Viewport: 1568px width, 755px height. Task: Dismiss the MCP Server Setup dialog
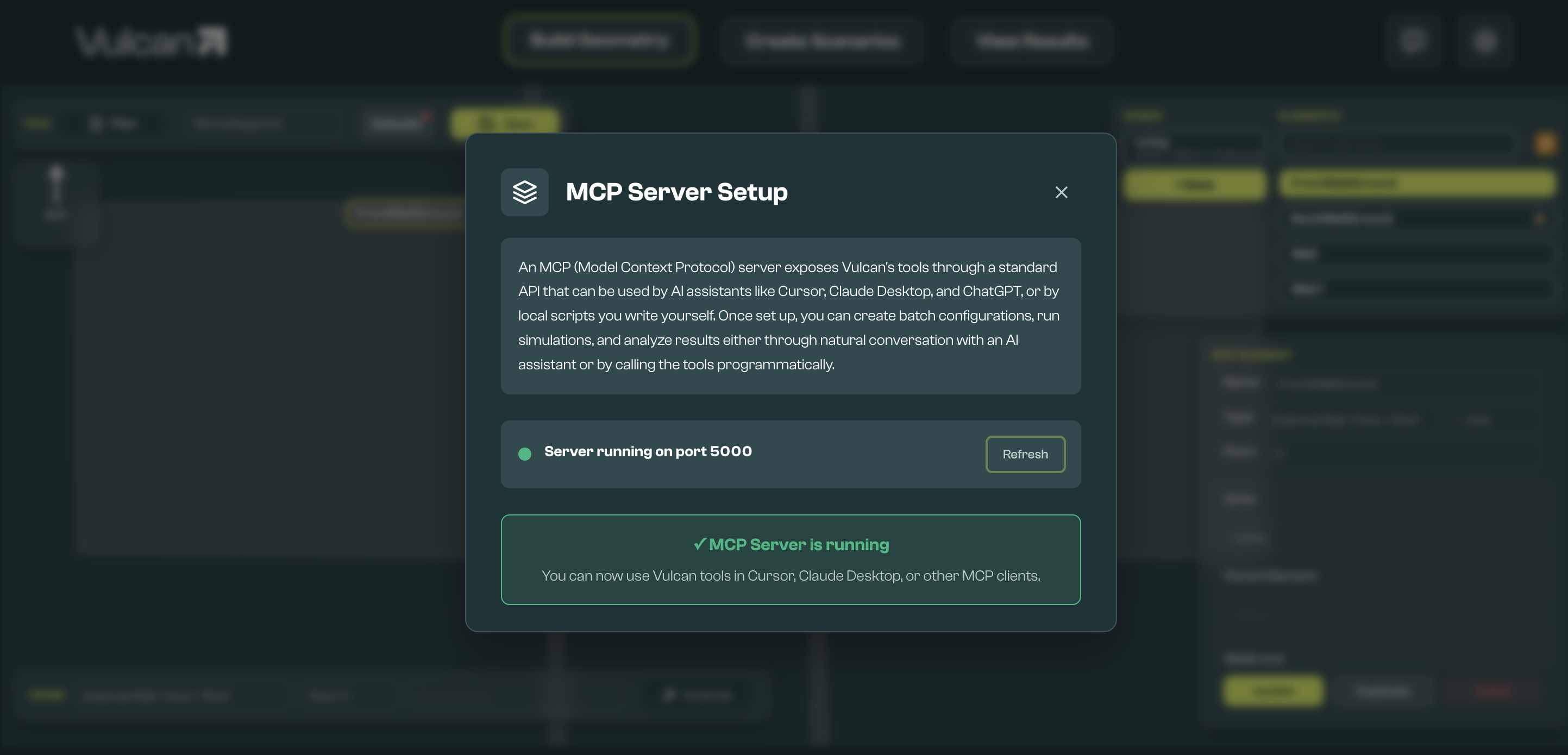click(x=1061, y=192)
